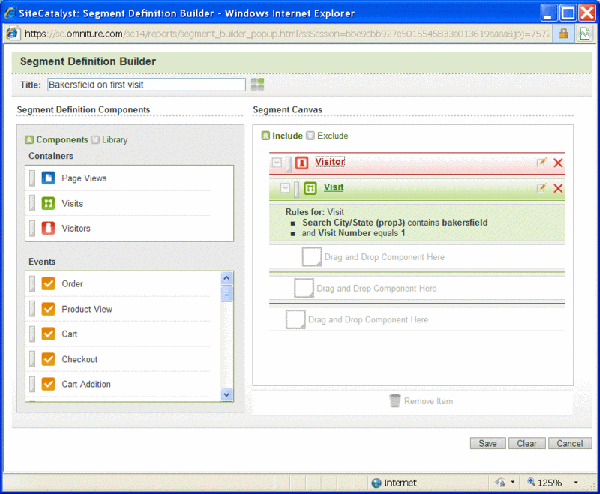Screen dimensions: 600x494
Task: Click the Cancel button
Action: click(570, 443)
